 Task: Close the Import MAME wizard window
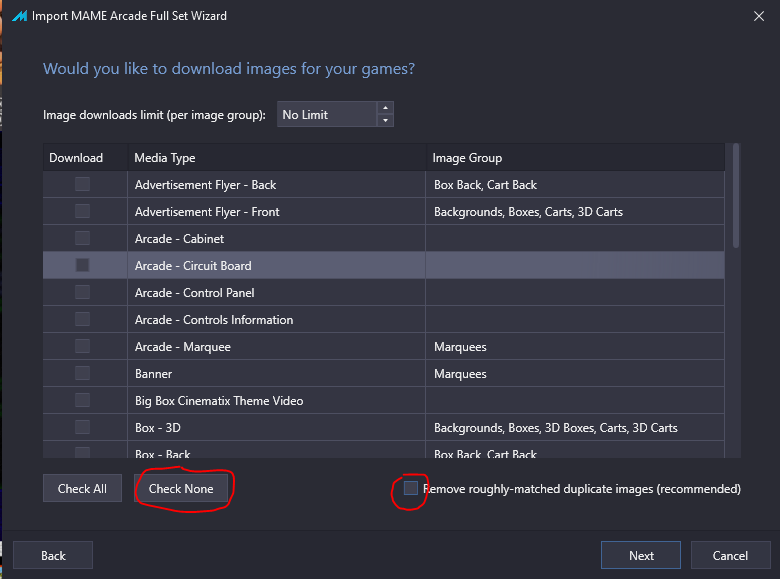pos(759,16)
